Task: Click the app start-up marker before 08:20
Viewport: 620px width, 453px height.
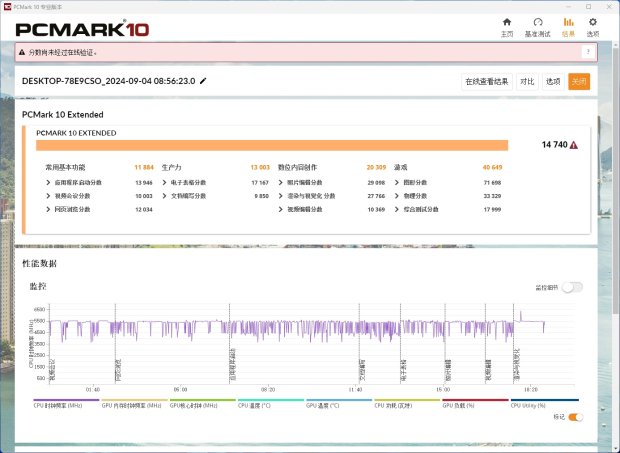Action: point(232,364)
